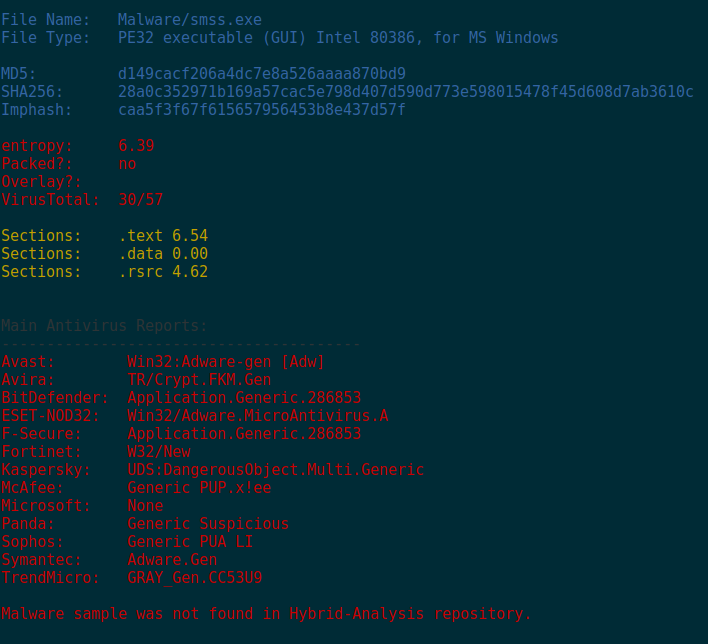708x644 pixels.
Task: Click the Sophos Generic PUA LI result
Action: tap(190, 542)
